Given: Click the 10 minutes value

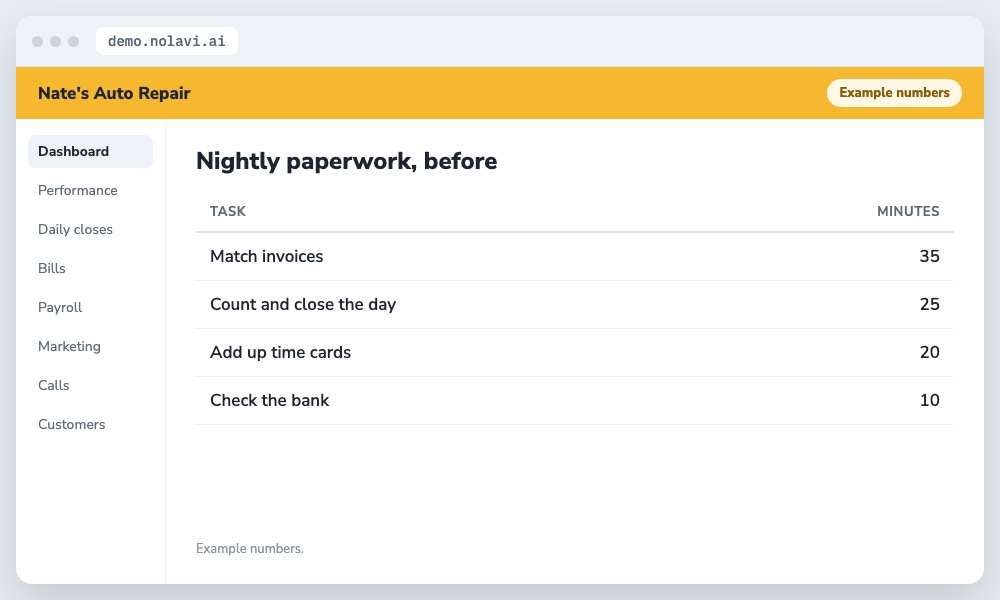Looking at the screenshot, I should click(x=929, y=400).
